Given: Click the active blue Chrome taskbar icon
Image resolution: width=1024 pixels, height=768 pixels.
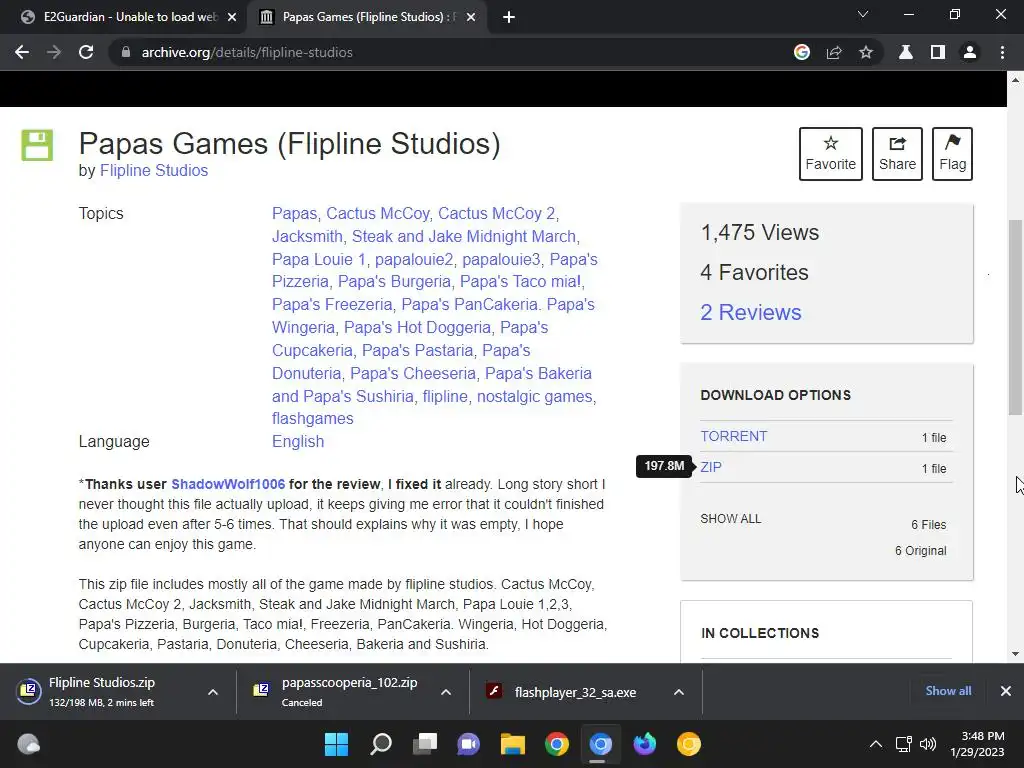Looking at the screenshot, I should tap(601, 744).
